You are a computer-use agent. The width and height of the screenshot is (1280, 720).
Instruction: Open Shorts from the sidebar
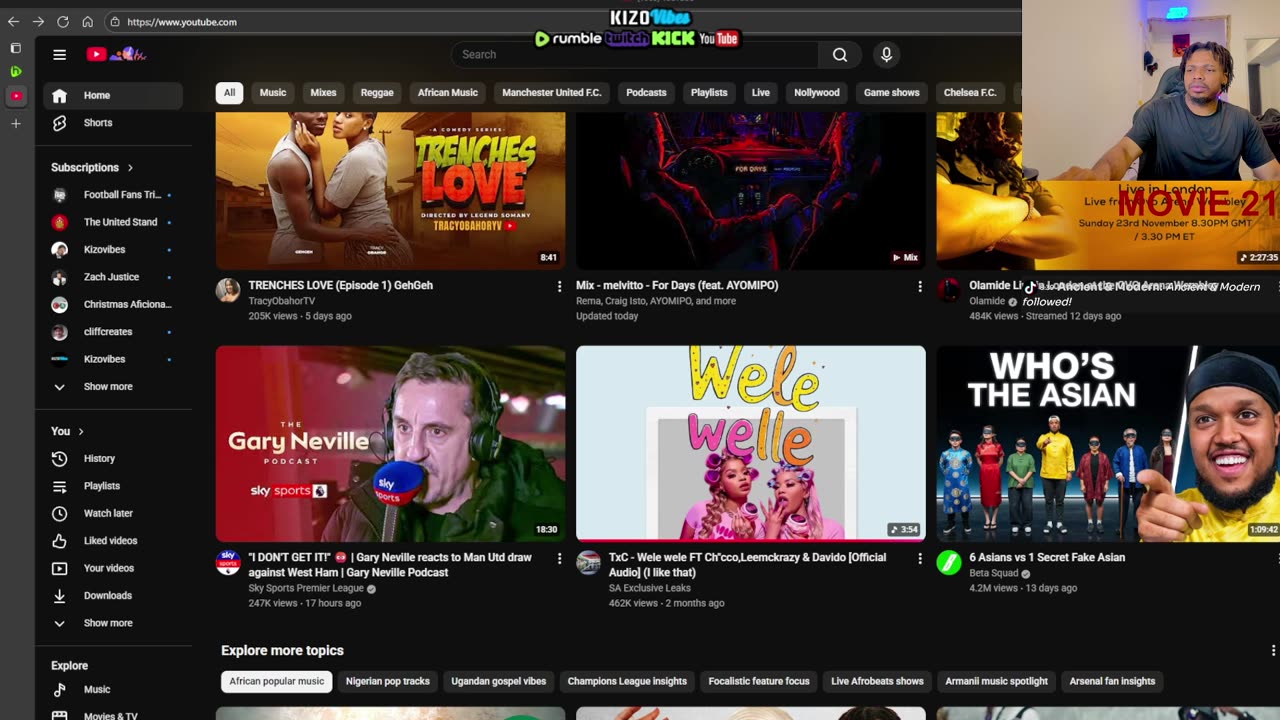112,123
